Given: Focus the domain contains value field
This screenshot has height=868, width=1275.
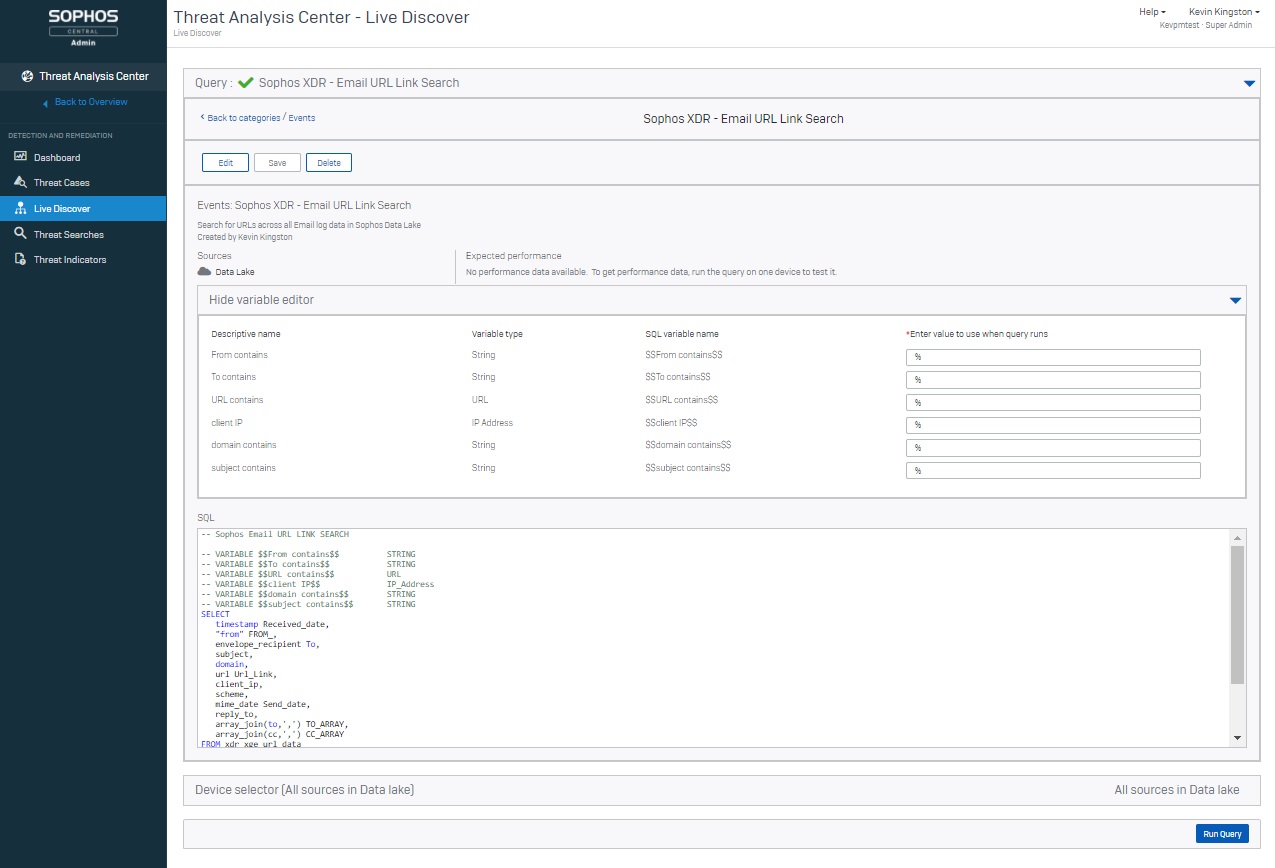Looking at the screenshot, I should point(1053,447).
